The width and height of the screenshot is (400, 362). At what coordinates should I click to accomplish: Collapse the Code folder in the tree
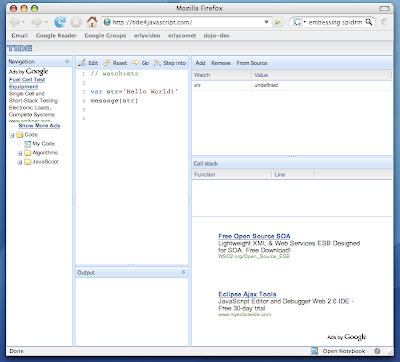click(12, 135)
